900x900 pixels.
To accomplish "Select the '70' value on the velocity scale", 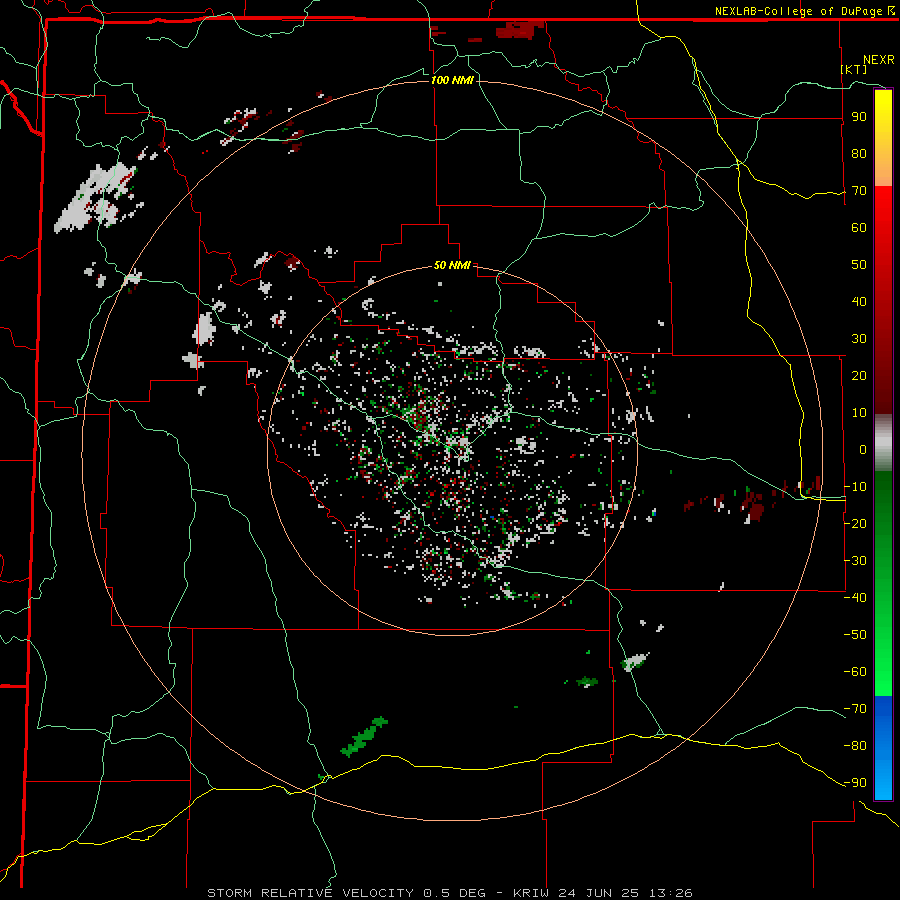I will pos(859,191).
